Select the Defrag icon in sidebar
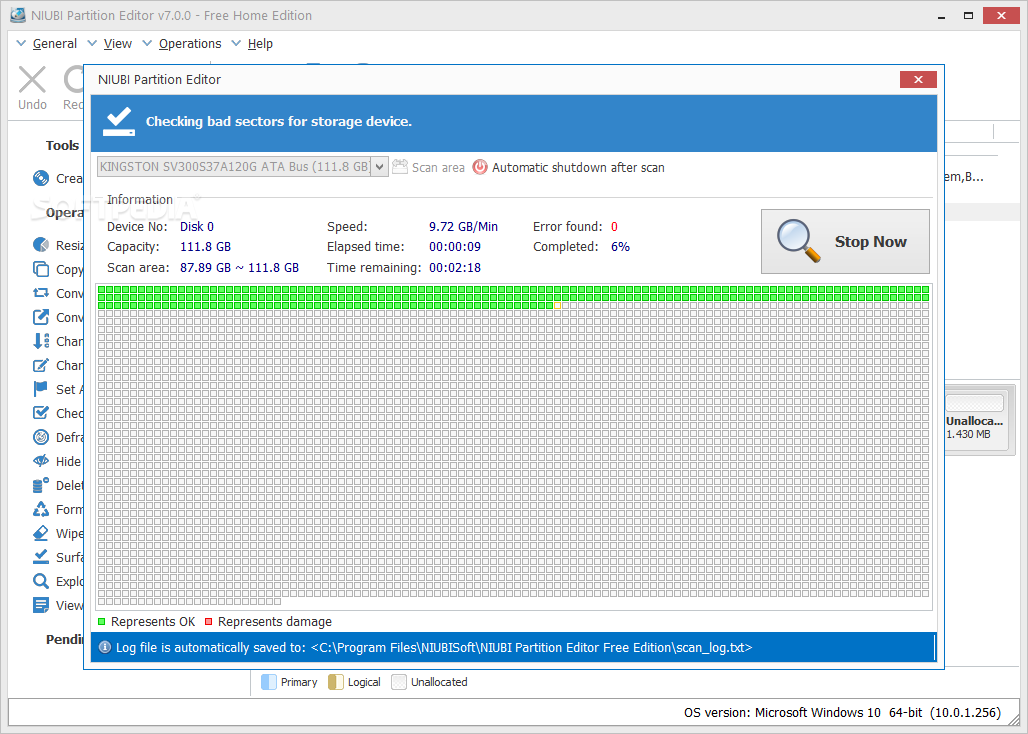This screenshot has height=734, width=1028. tap(41, 438)
